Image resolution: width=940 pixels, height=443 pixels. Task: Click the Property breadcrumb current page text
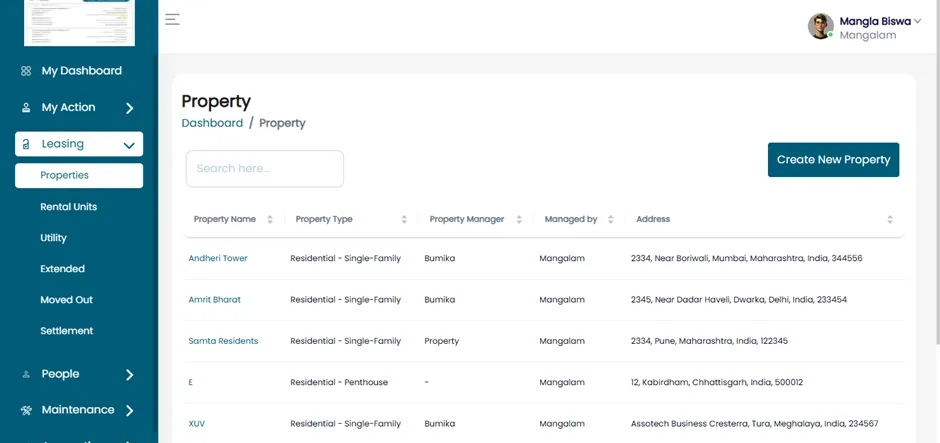282,123
